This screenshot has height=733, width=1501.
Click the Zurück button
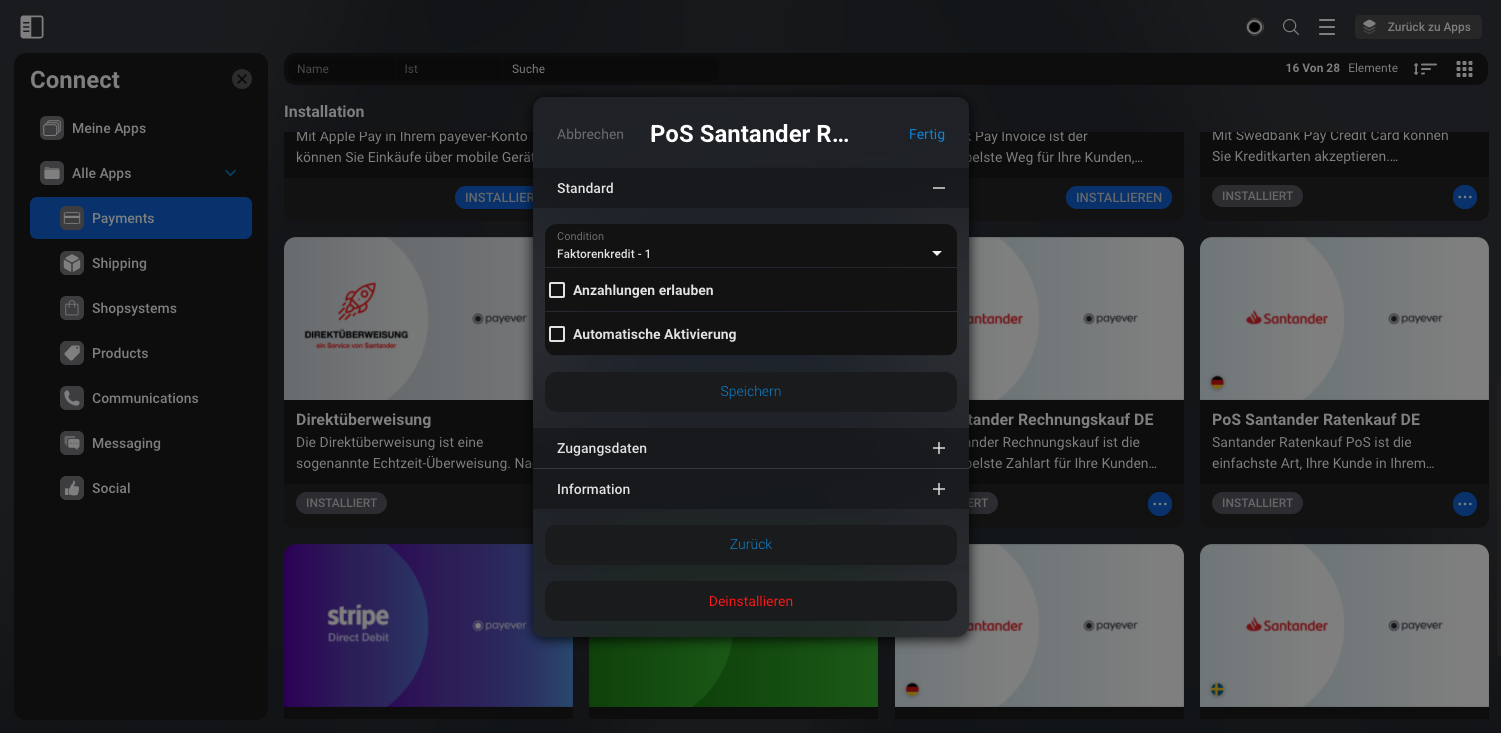(751, 545)
